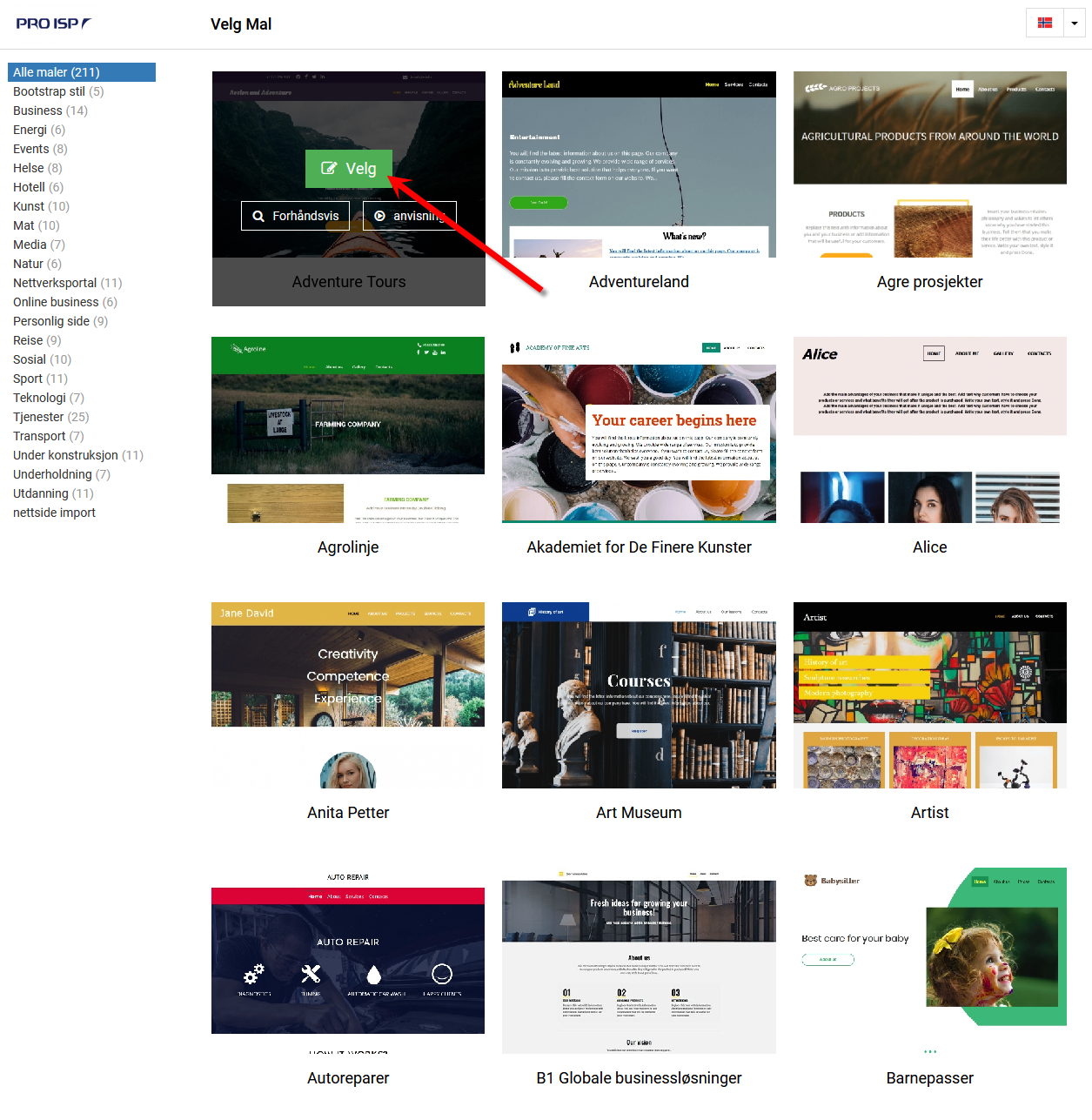1092x1120 pixels.
Task: Select the Artist template thumbnail
Action: [x=929, y=695]
